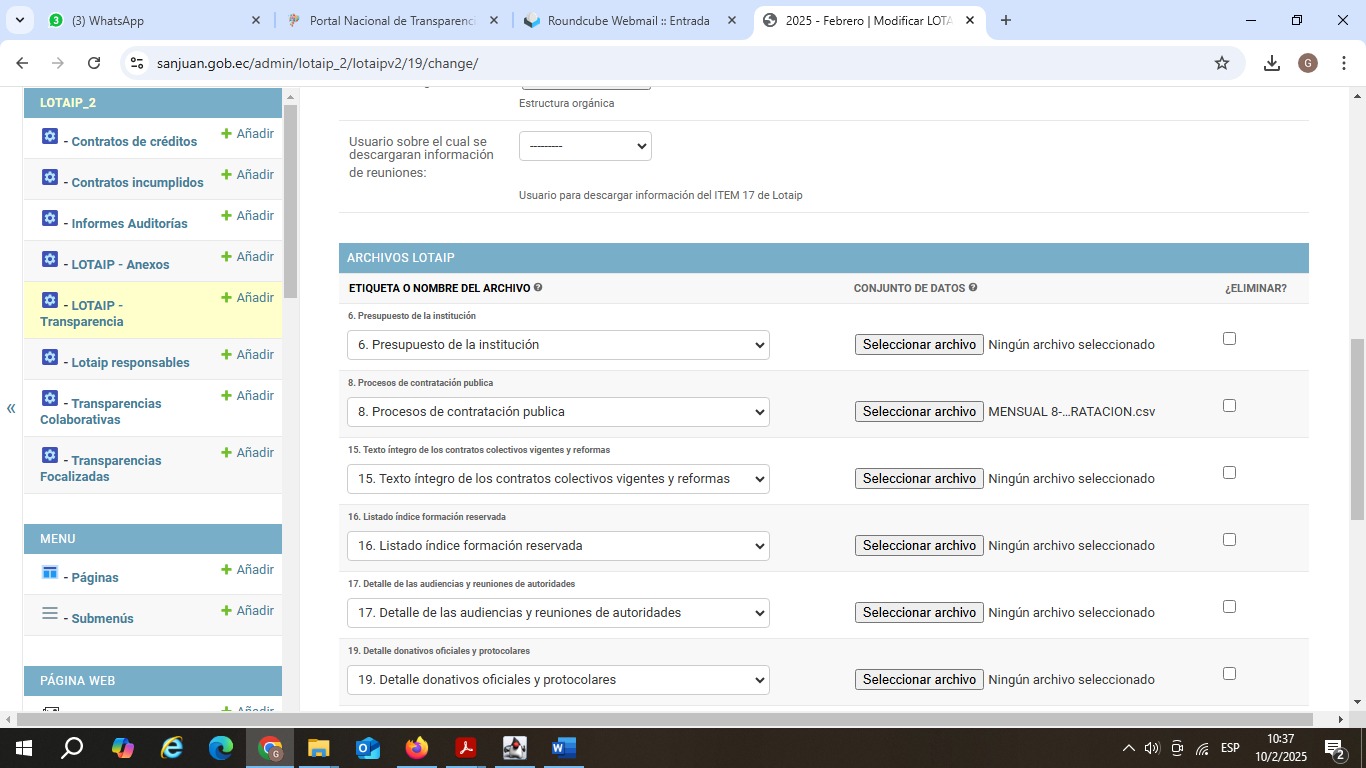Click Seleccionar archivo for contratos colectivos row
This screenshot has width=1366, height=768.
[919, 479]
